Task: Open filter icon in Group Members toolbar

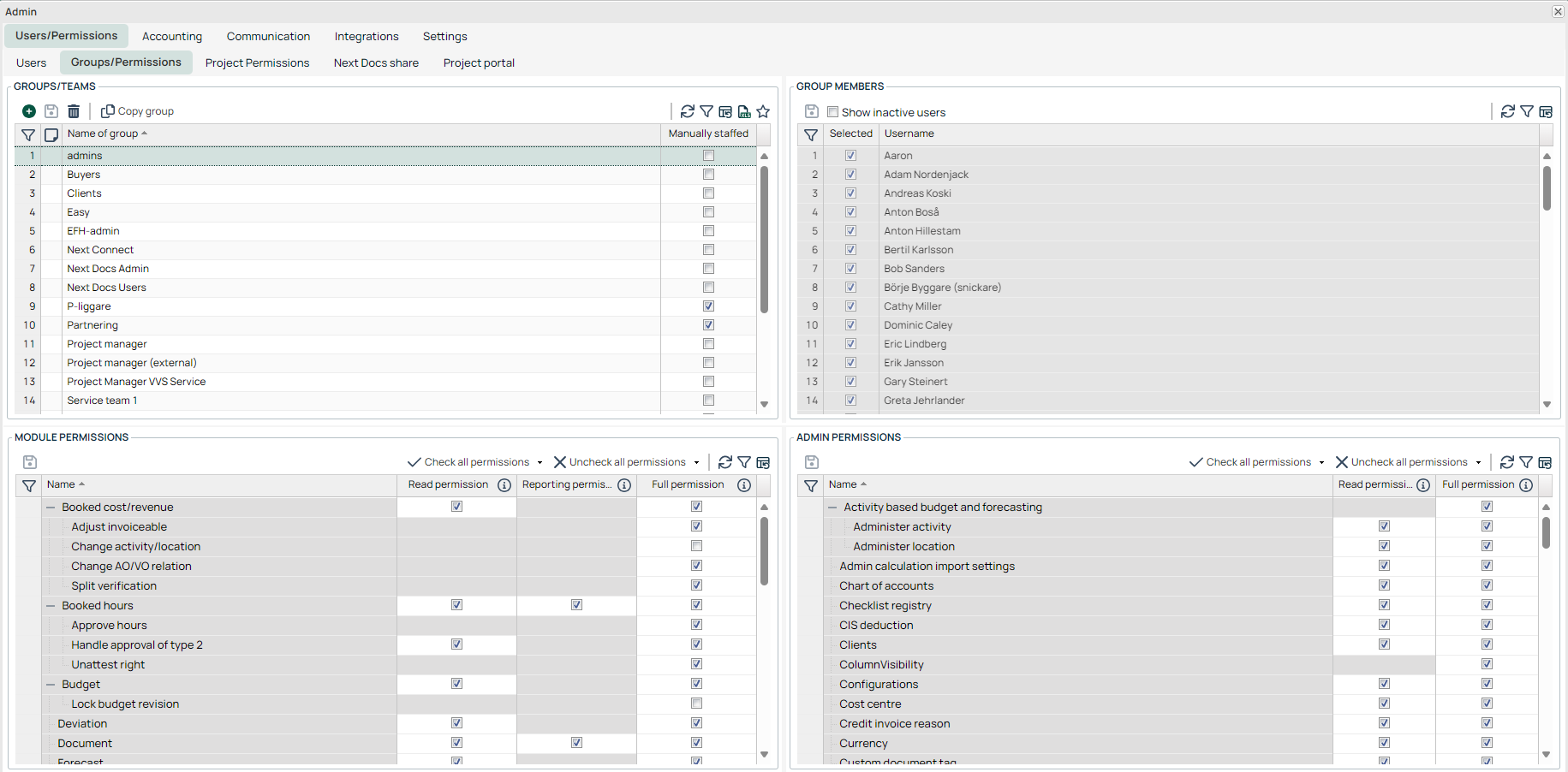Action: click(x=1527, y=111)
